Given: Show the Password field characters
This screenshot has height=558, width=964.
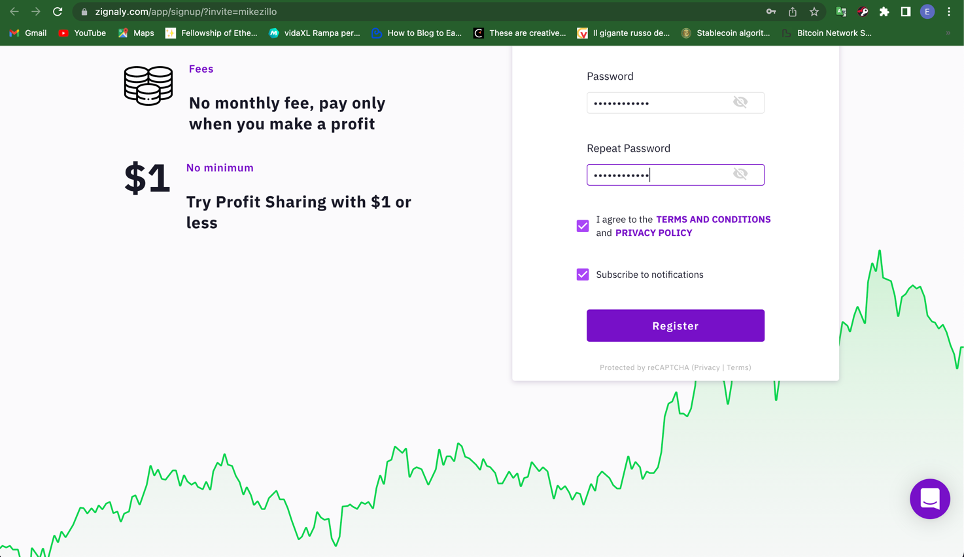Looking at the screenshot, I should 740,103.
